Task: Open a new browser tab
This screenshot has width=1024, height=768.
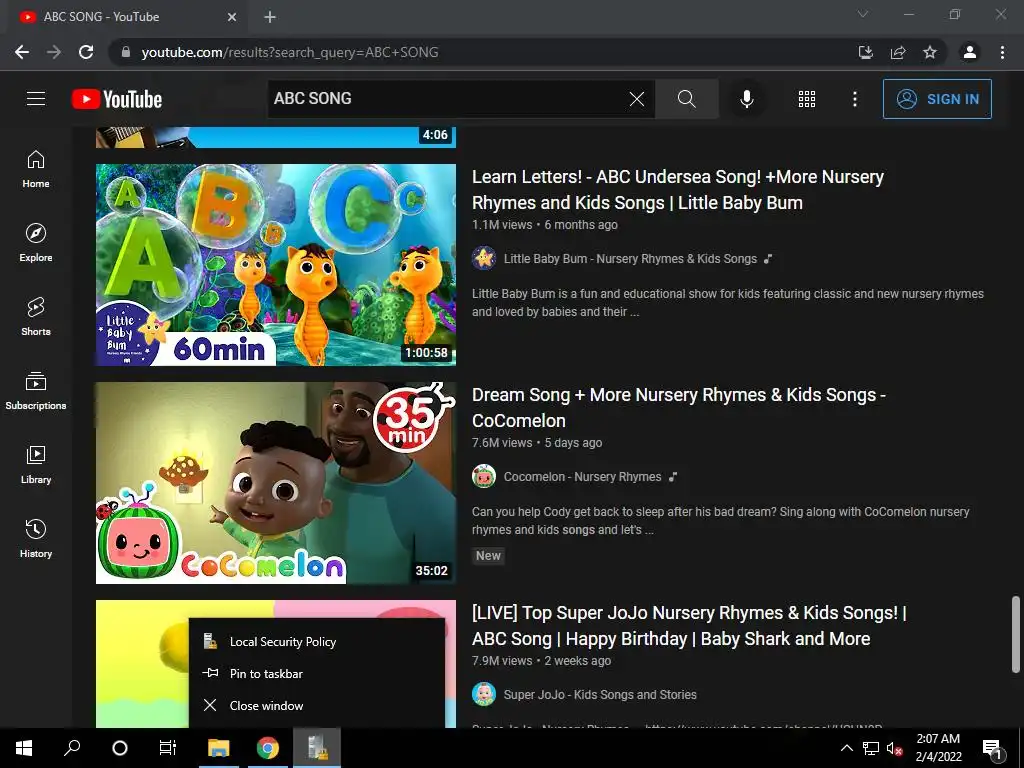Action: [x=270, y=17]
